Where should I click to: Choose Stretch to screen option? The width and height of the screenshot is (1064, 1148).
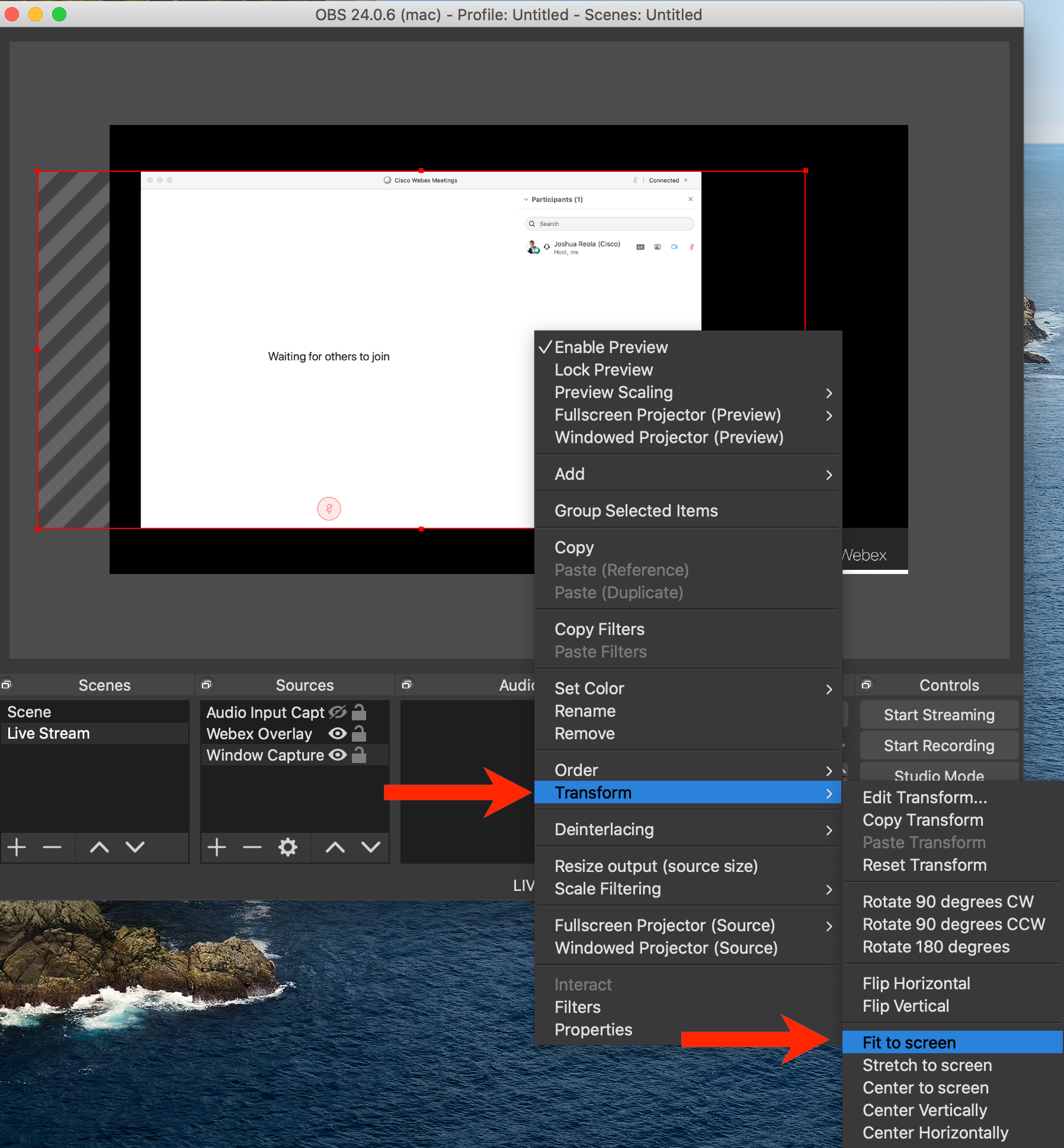click(x=953, y=1065)
